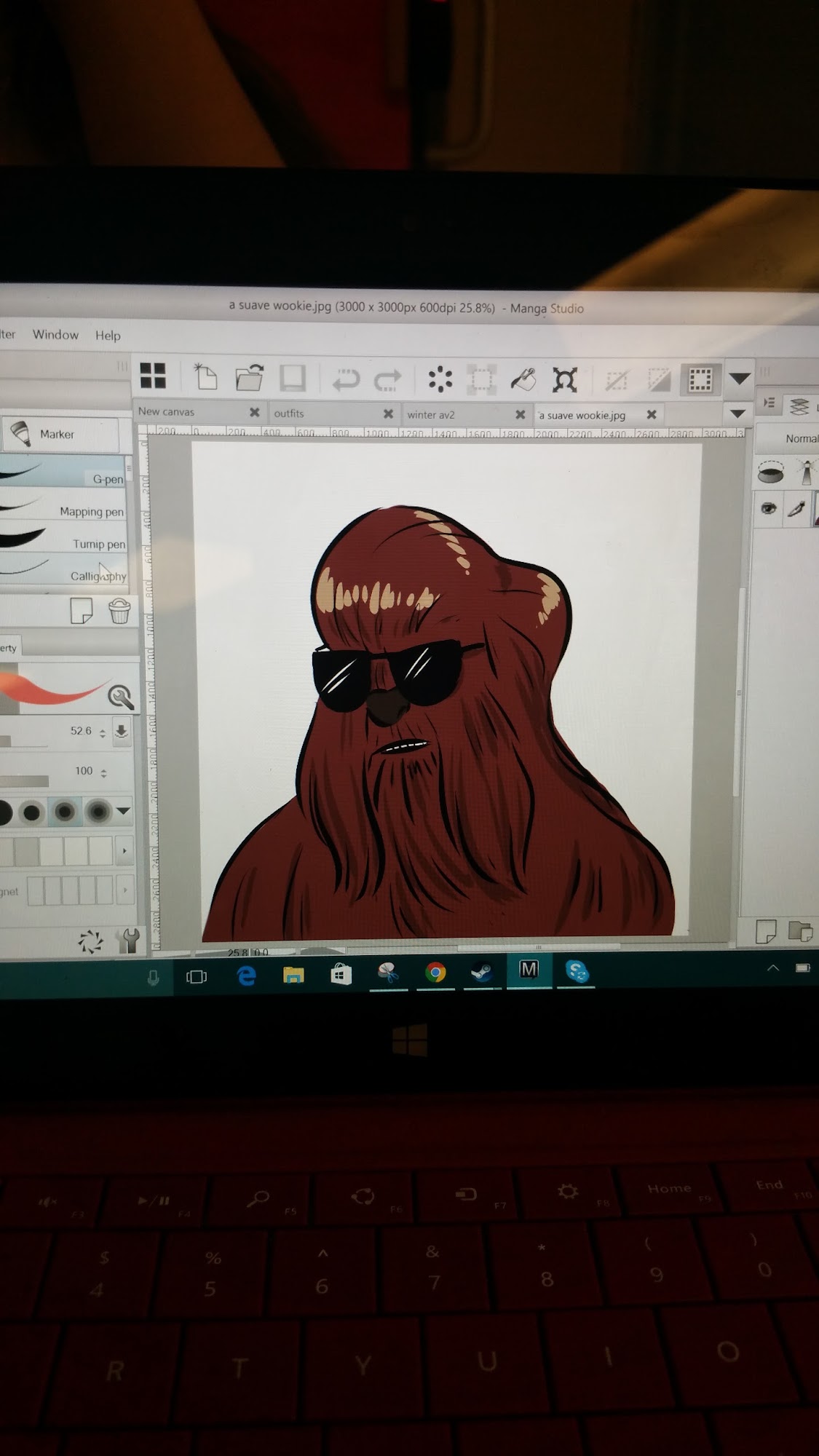Click the Invert selected area toolbar icon

(x=659, y=380)
